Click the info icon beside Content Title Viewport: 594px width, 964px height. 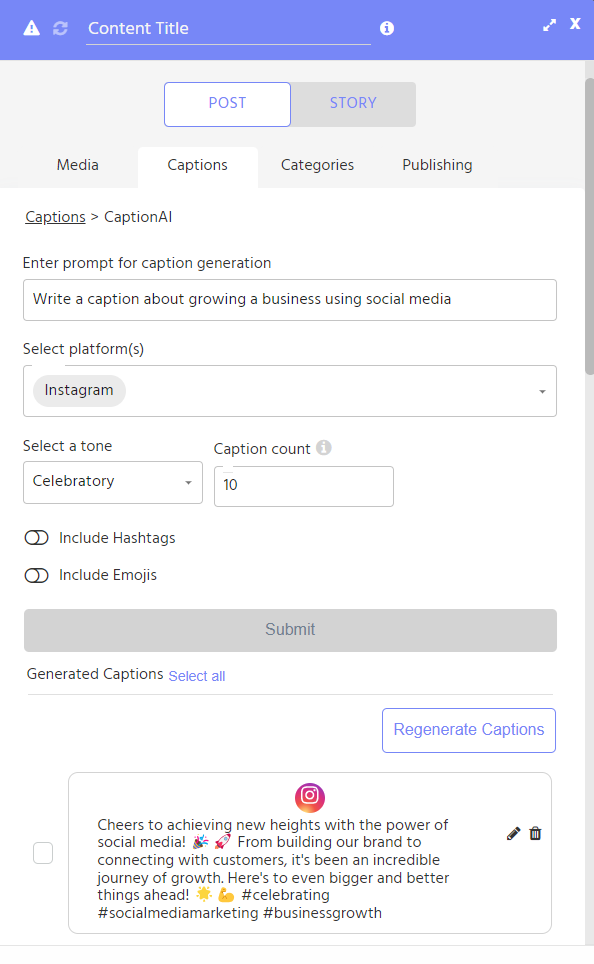point(387,28)
